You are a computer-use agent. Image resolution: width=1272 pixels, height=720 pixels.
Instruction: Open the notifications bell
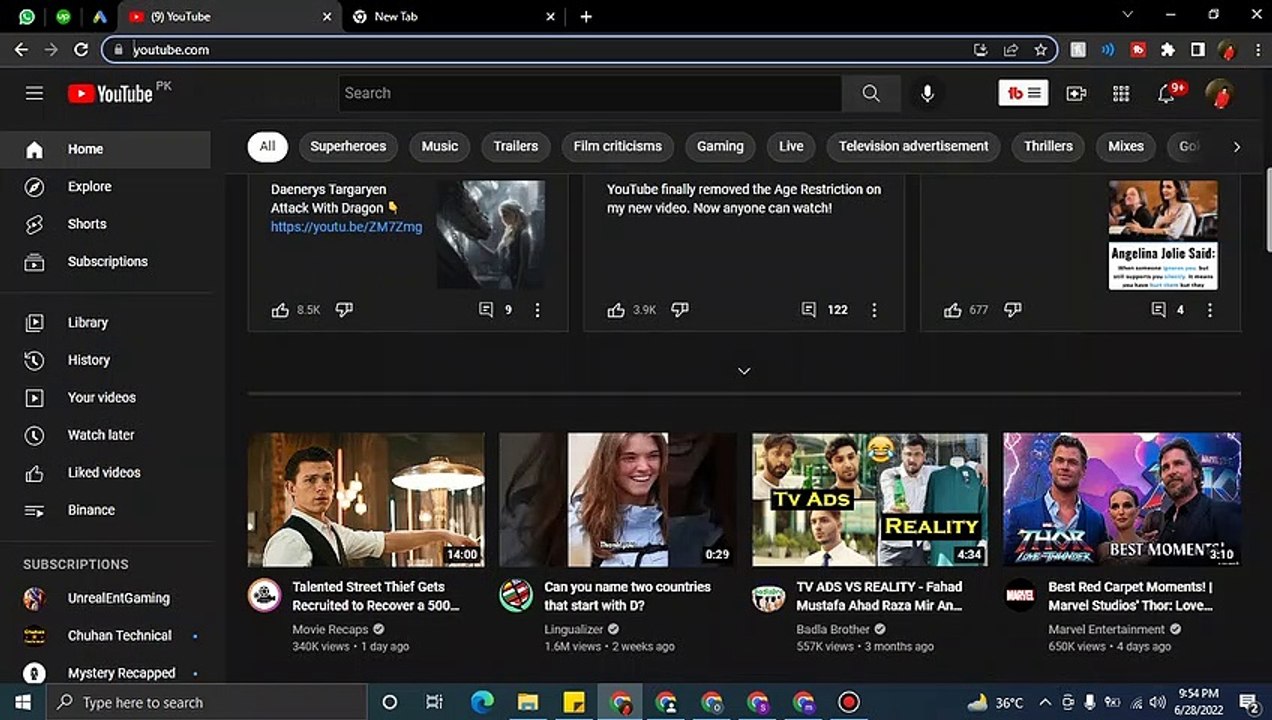[1167, 93]
